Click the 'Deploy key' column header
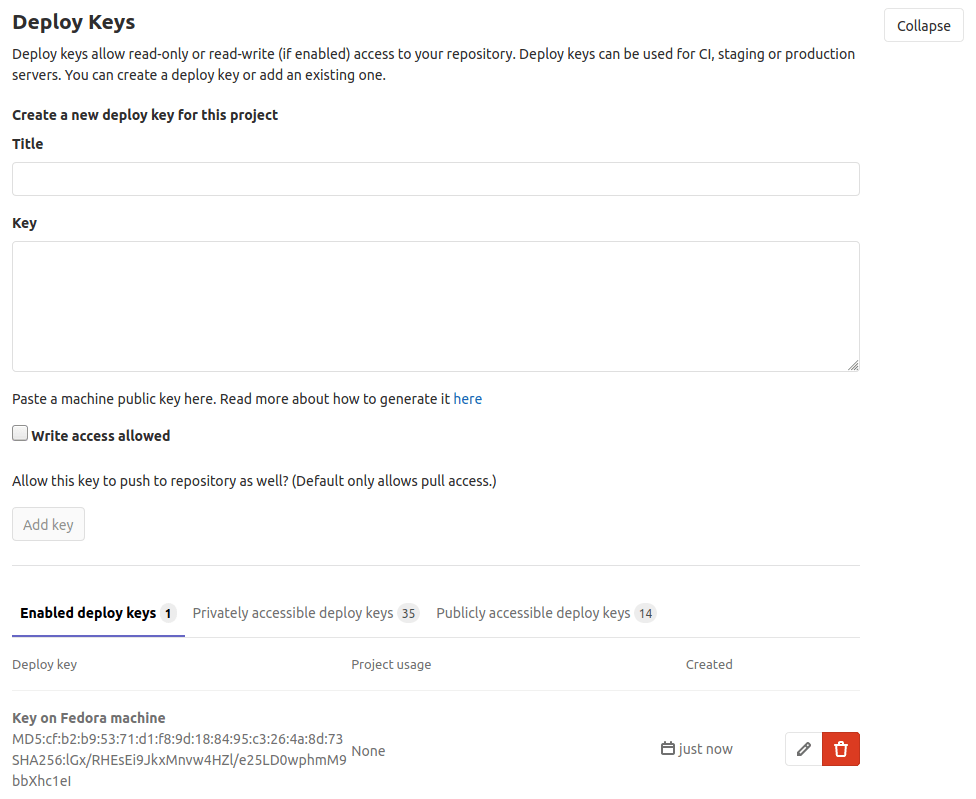The height and width of the screenshot is (799, 976). tap(44, 664)
